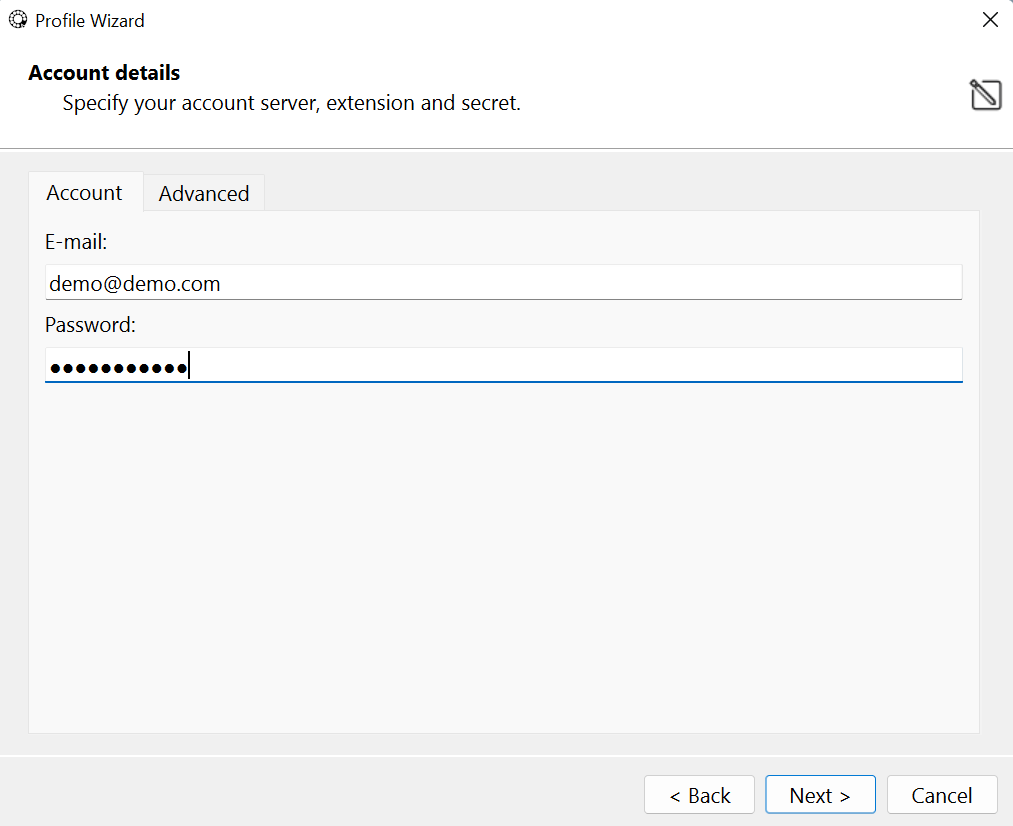The height and width of the screenshot is (826, 1013).
Task: Click the Profile Wizard title text
Action: pyautogui.click(x=90, y=20)
